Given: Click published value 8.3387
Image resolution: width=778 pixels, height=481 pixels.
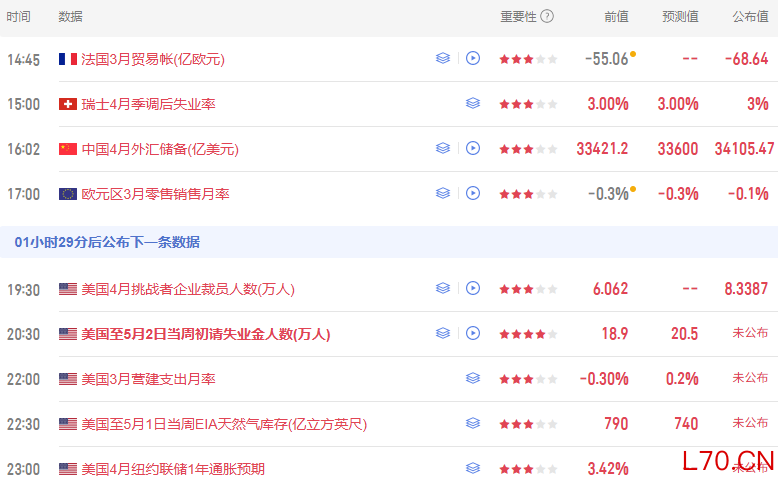Looking at the screenshot, I should pos(746,288).
